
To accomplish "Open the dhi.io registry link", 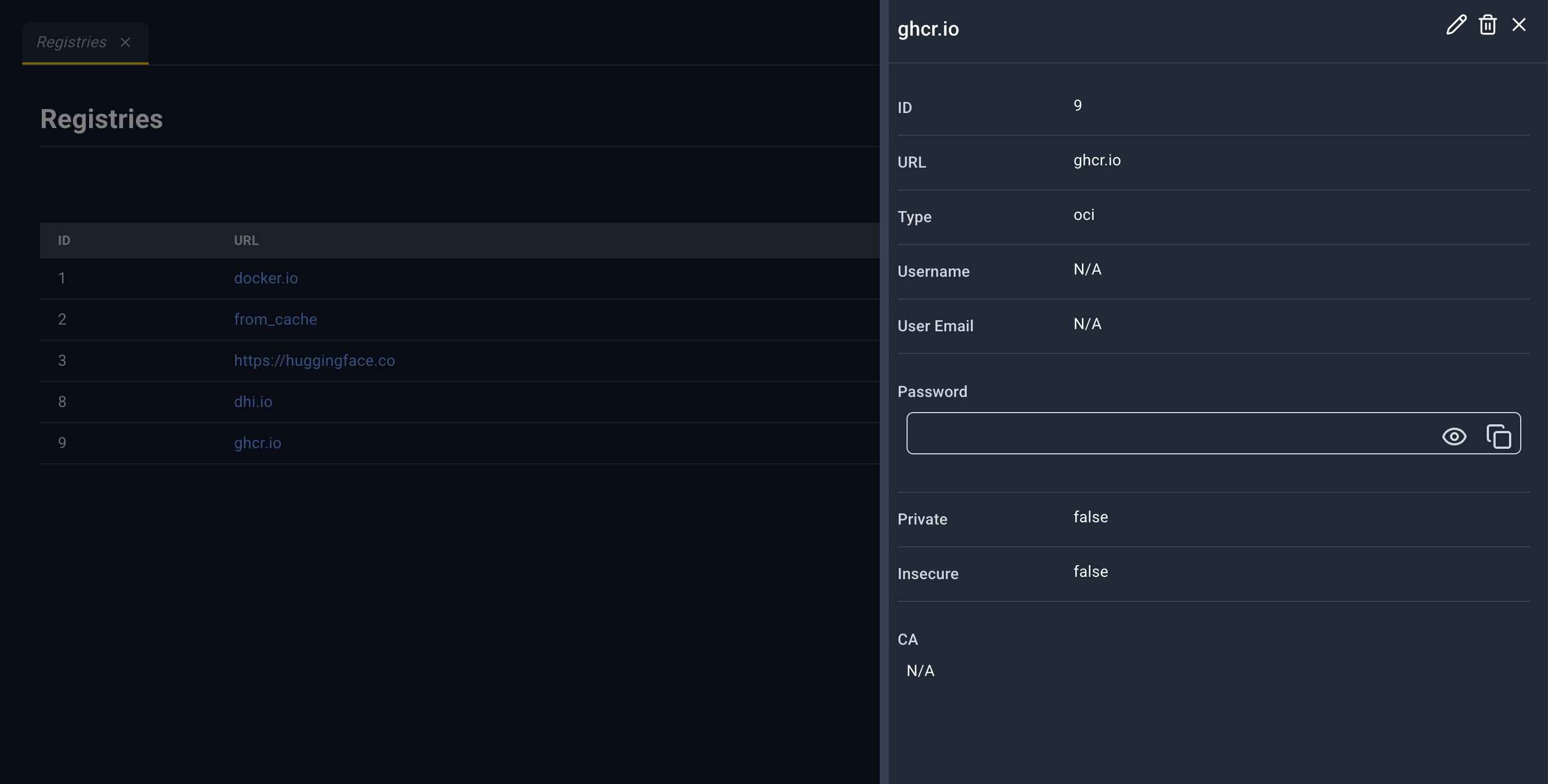I will [253, 401].
